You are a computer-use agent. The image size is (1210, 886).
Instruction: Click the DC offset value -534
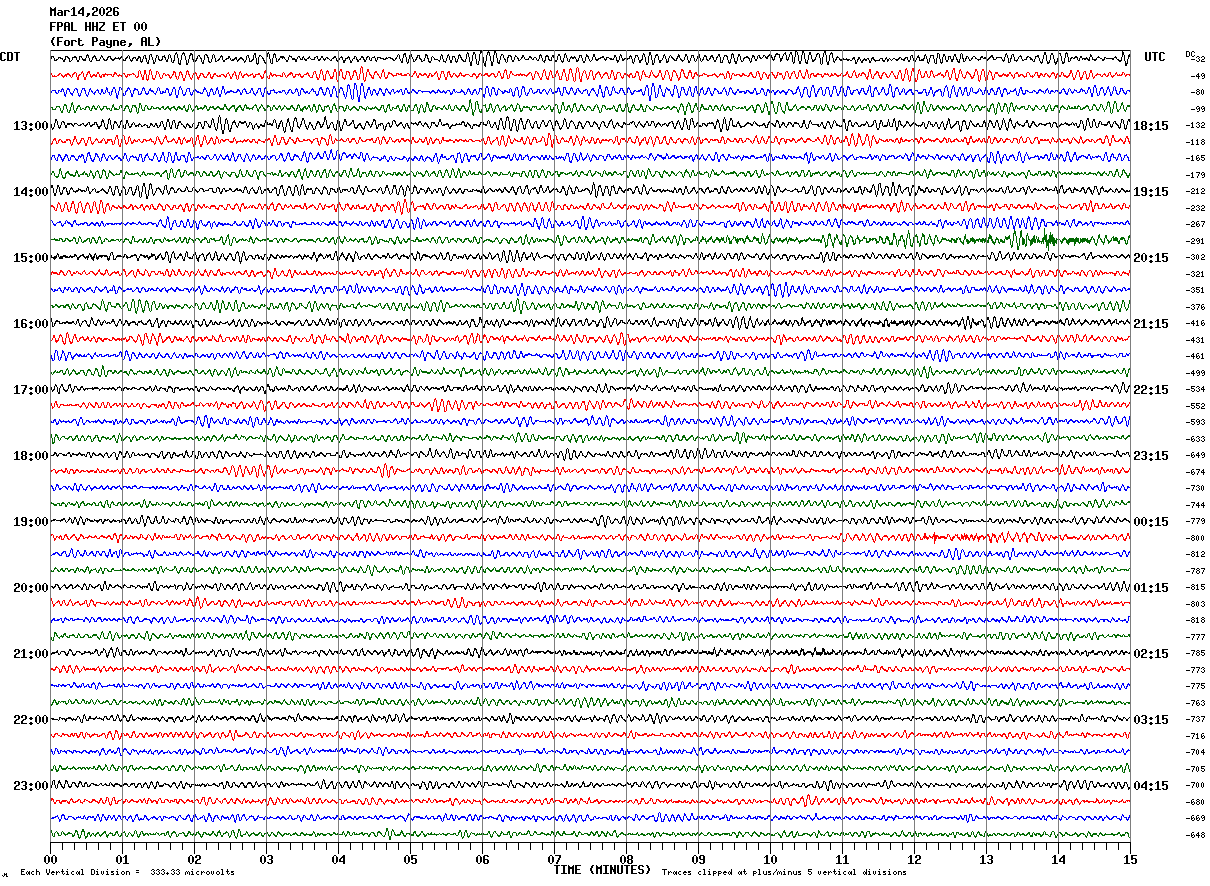pyautogui.click(x=1195, y=390)
